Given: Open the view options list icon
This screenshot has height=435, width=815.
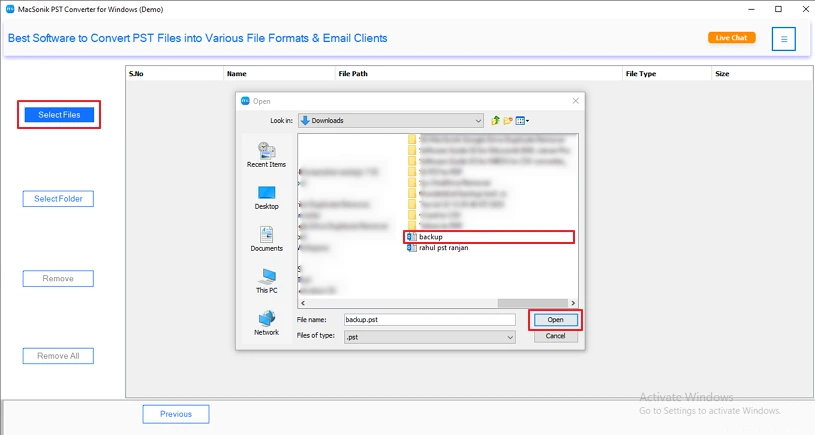Looking at the screenshot, I should (x=522, y=121).
